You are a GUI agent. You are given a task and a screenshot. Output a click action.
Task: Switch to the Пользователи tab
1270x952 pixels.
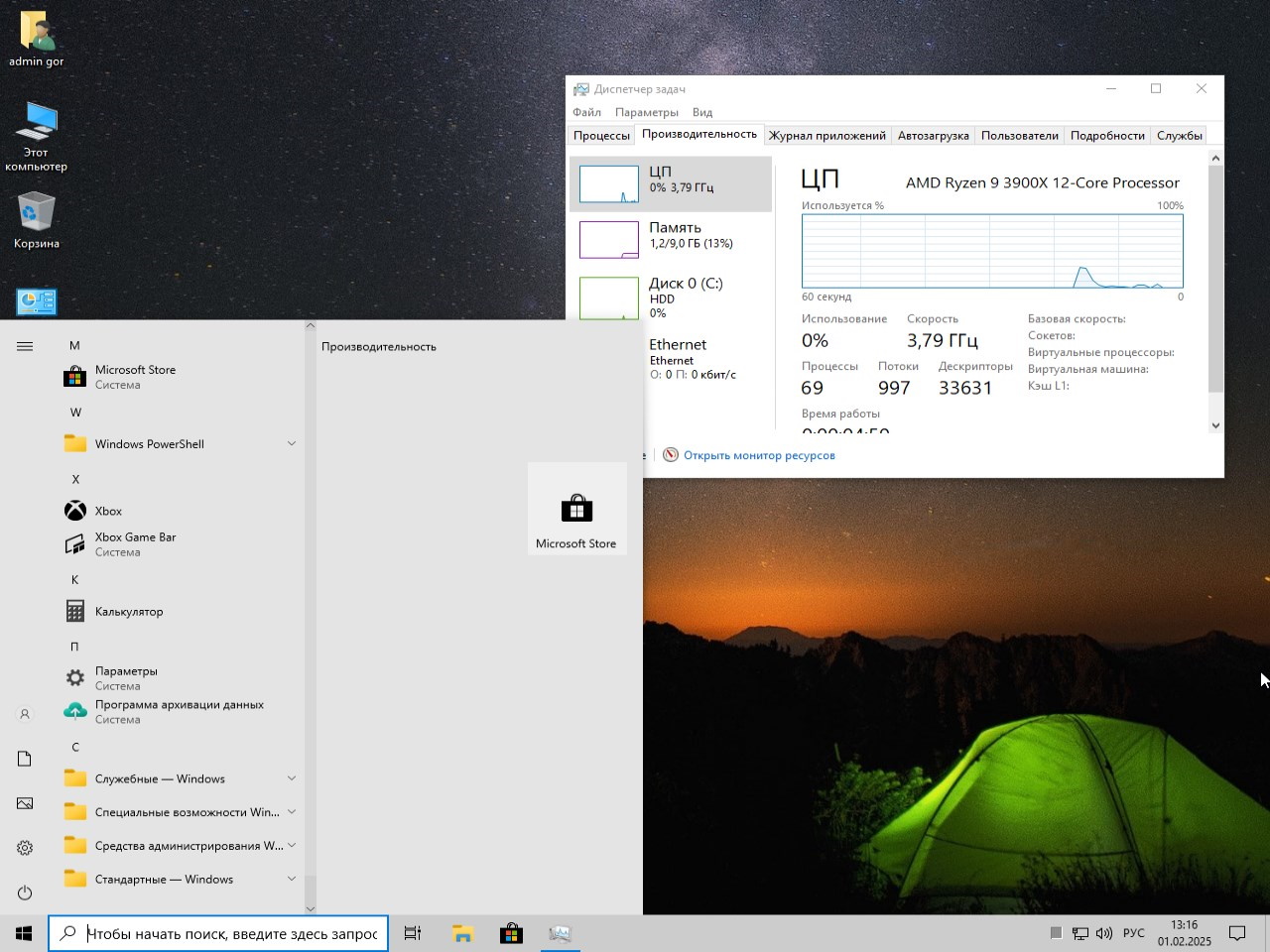pos(1020,136)
